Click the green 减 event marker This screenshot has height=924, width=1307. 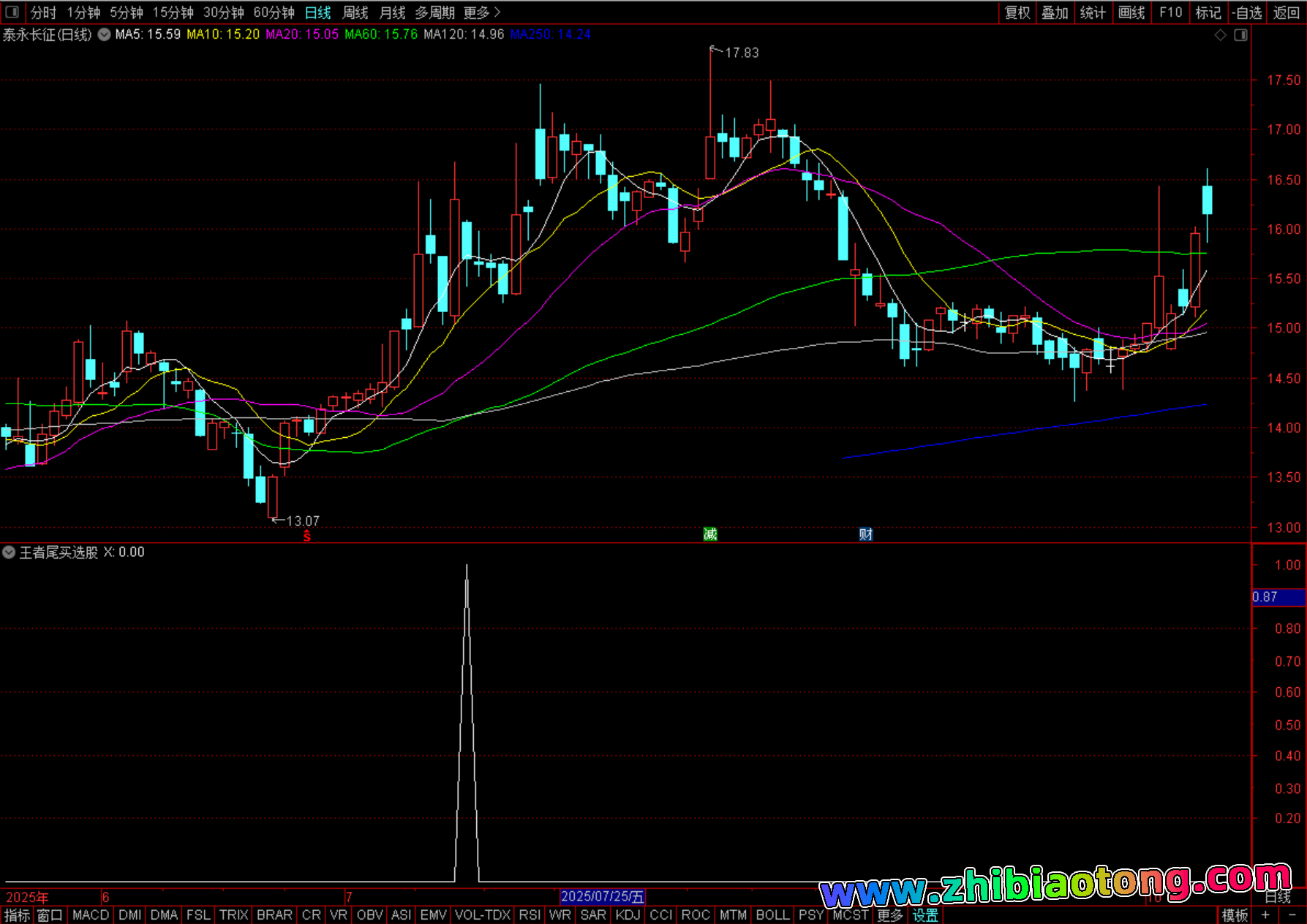click(x=709, y=534)
